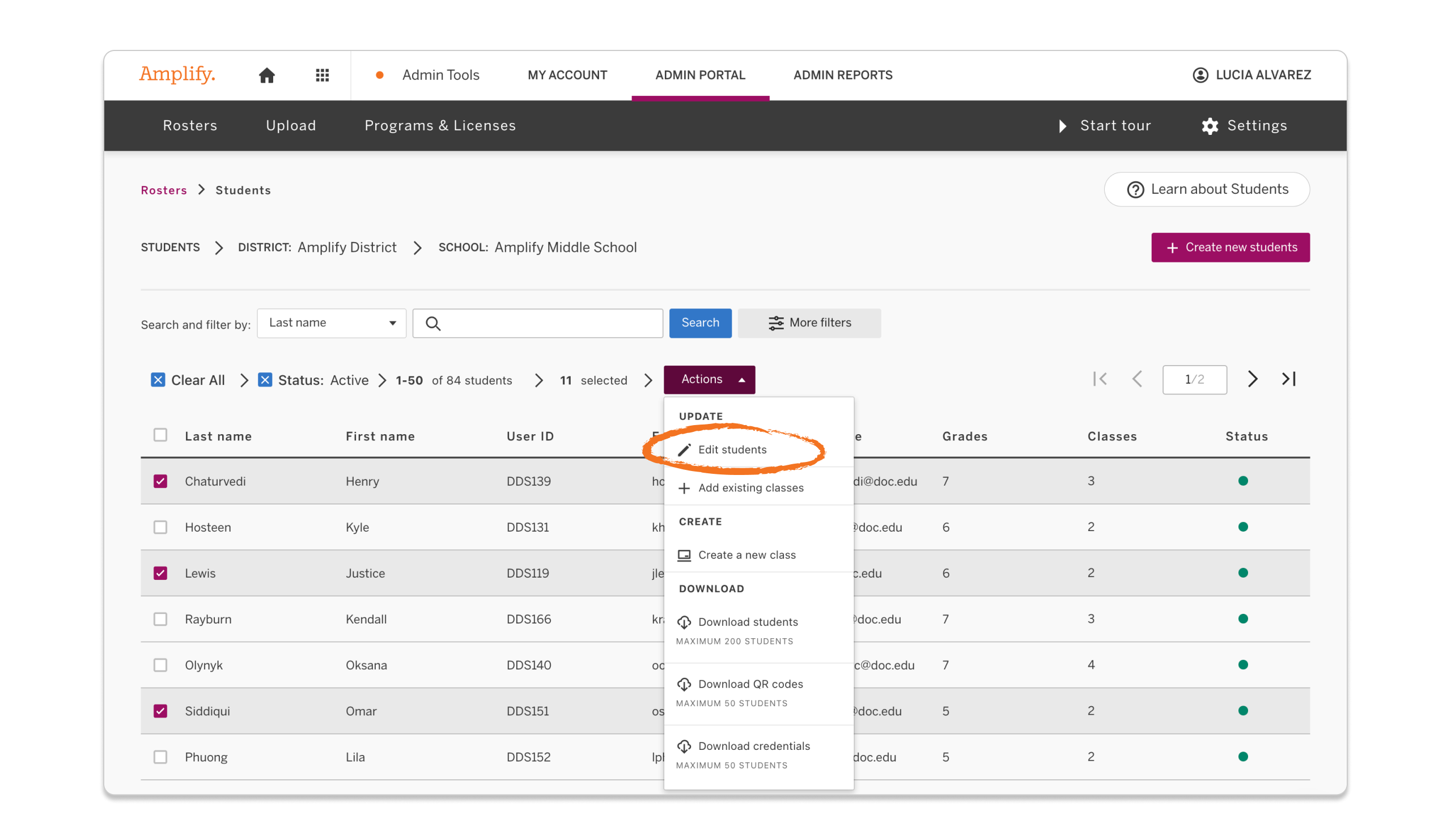Viewport: 1451px width, 840px height.
Task: Click Create new students button
Action: coord(1231,248)
